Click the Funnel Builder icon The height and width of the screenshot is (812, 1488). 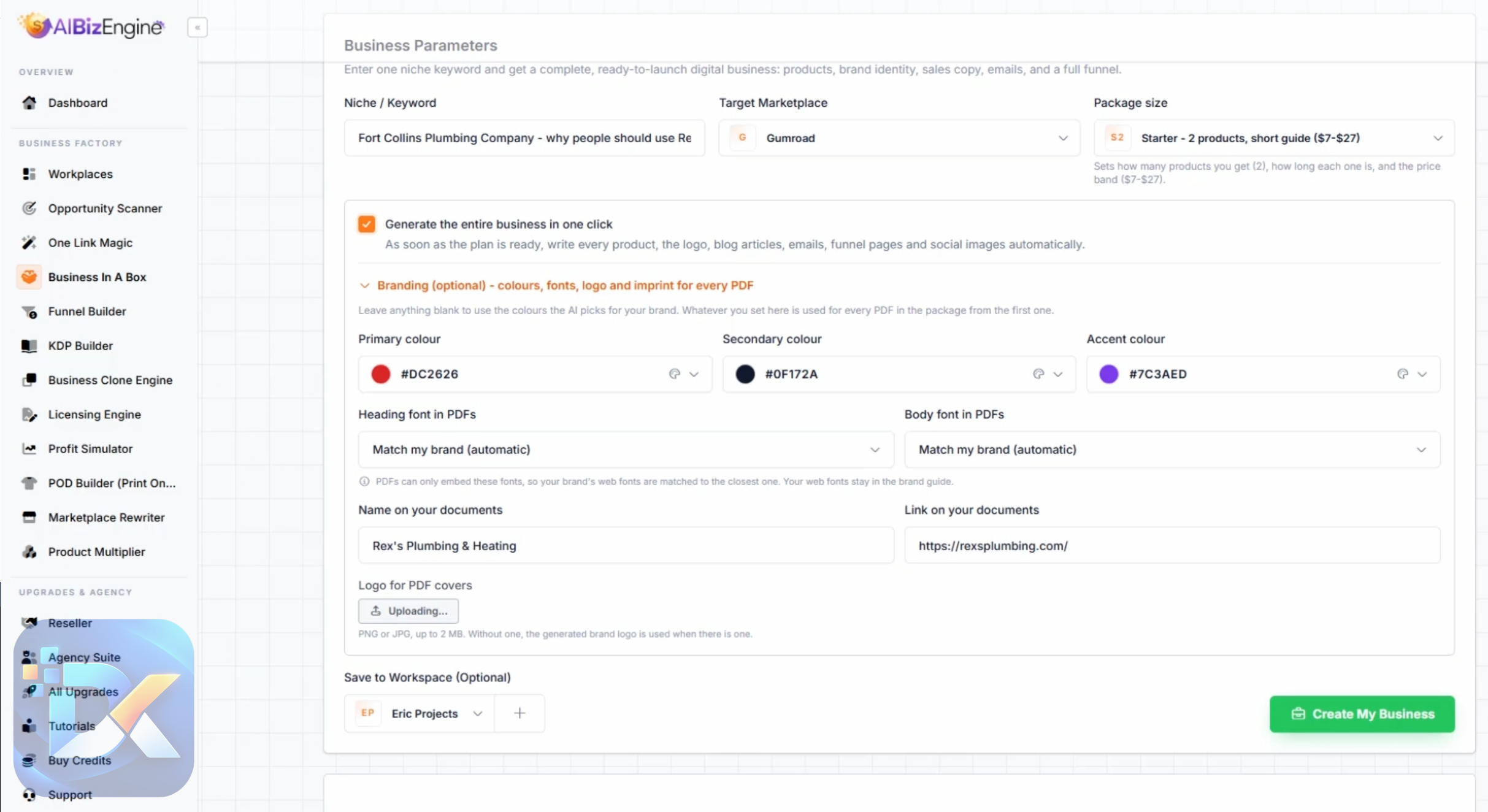29,312
